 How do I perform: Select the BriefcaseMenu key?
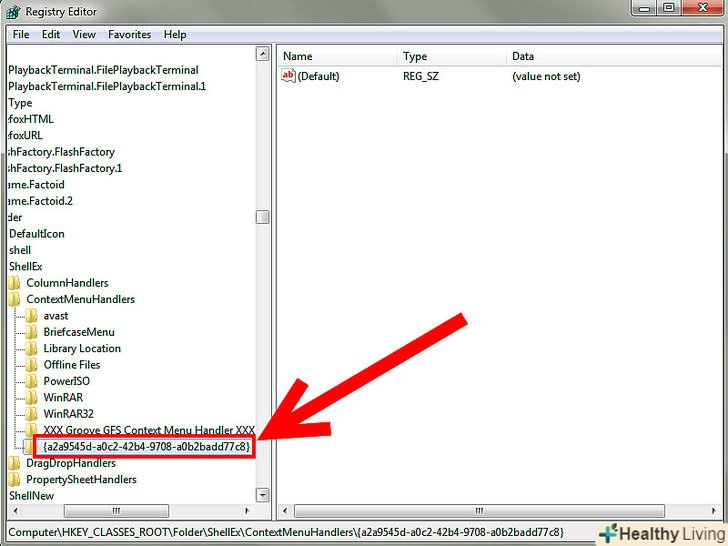pyautogui.click(x=79, y=332)
